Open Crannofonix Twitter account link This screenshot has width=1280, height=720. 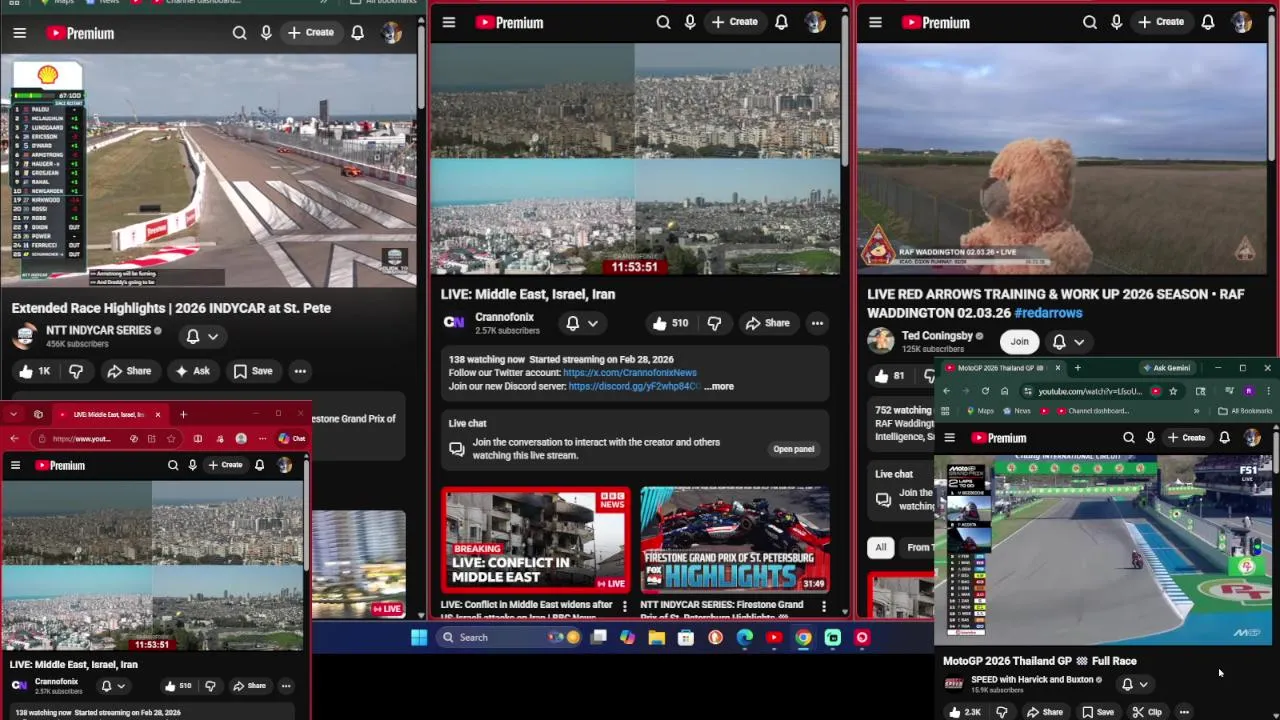[630, 372]
